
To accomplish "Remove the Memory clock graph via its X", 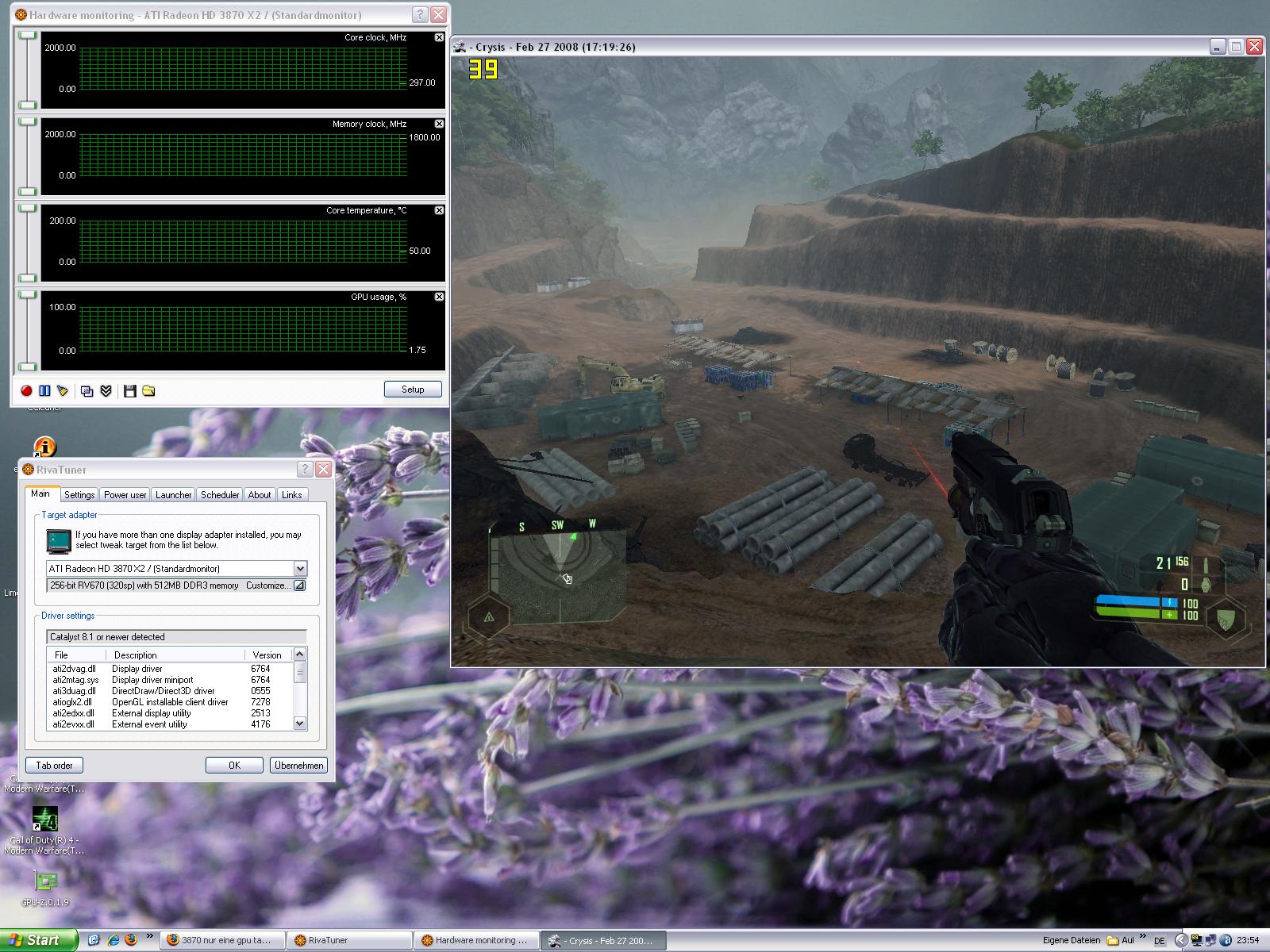I will coord(440,124).
